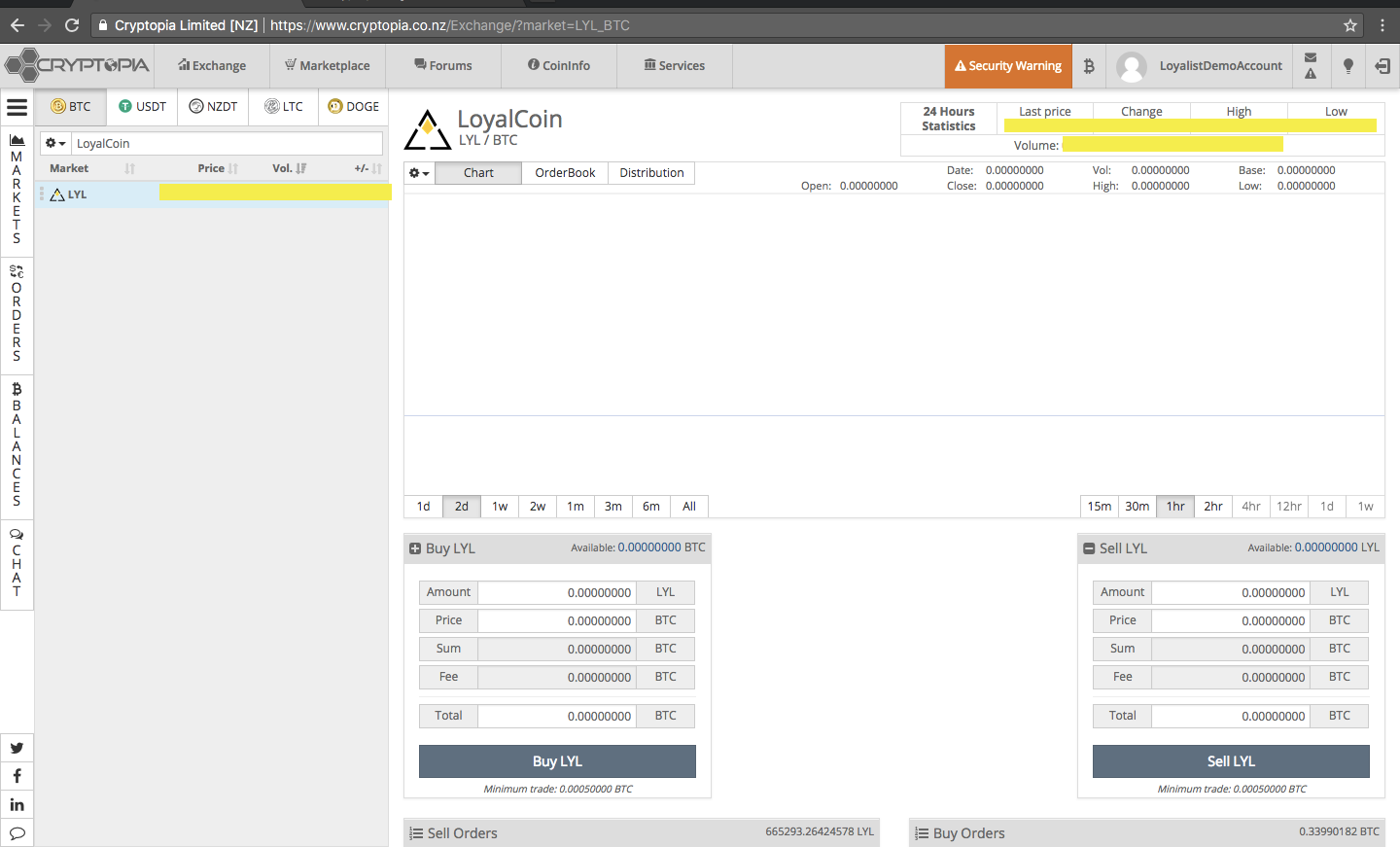Open the Twitter link in the sidebar
Screen dimensions: 1400x847
click(17, 748)
